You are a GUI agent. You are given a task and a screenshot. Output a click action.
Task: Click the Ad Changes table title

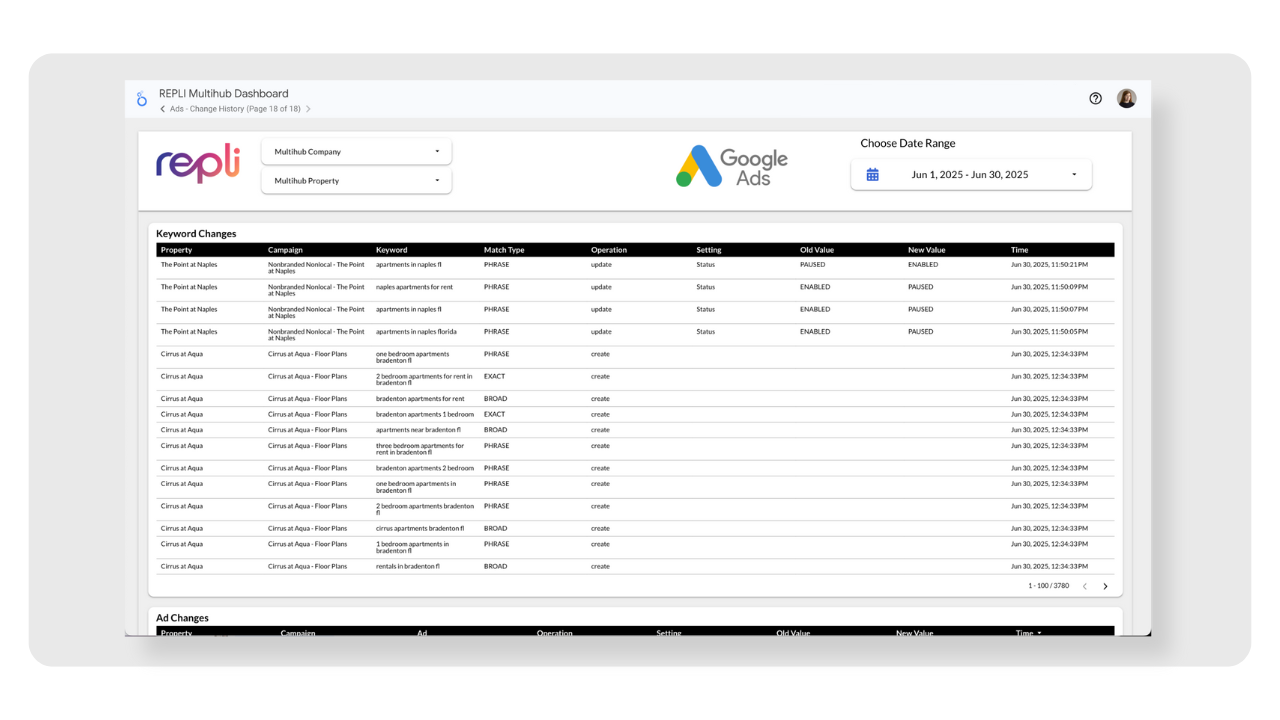coord(182,618)
